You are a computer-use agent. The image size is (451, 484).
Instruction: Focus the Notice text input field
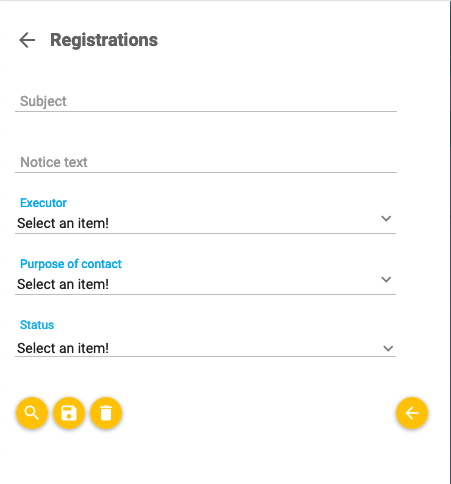(206, 162)
